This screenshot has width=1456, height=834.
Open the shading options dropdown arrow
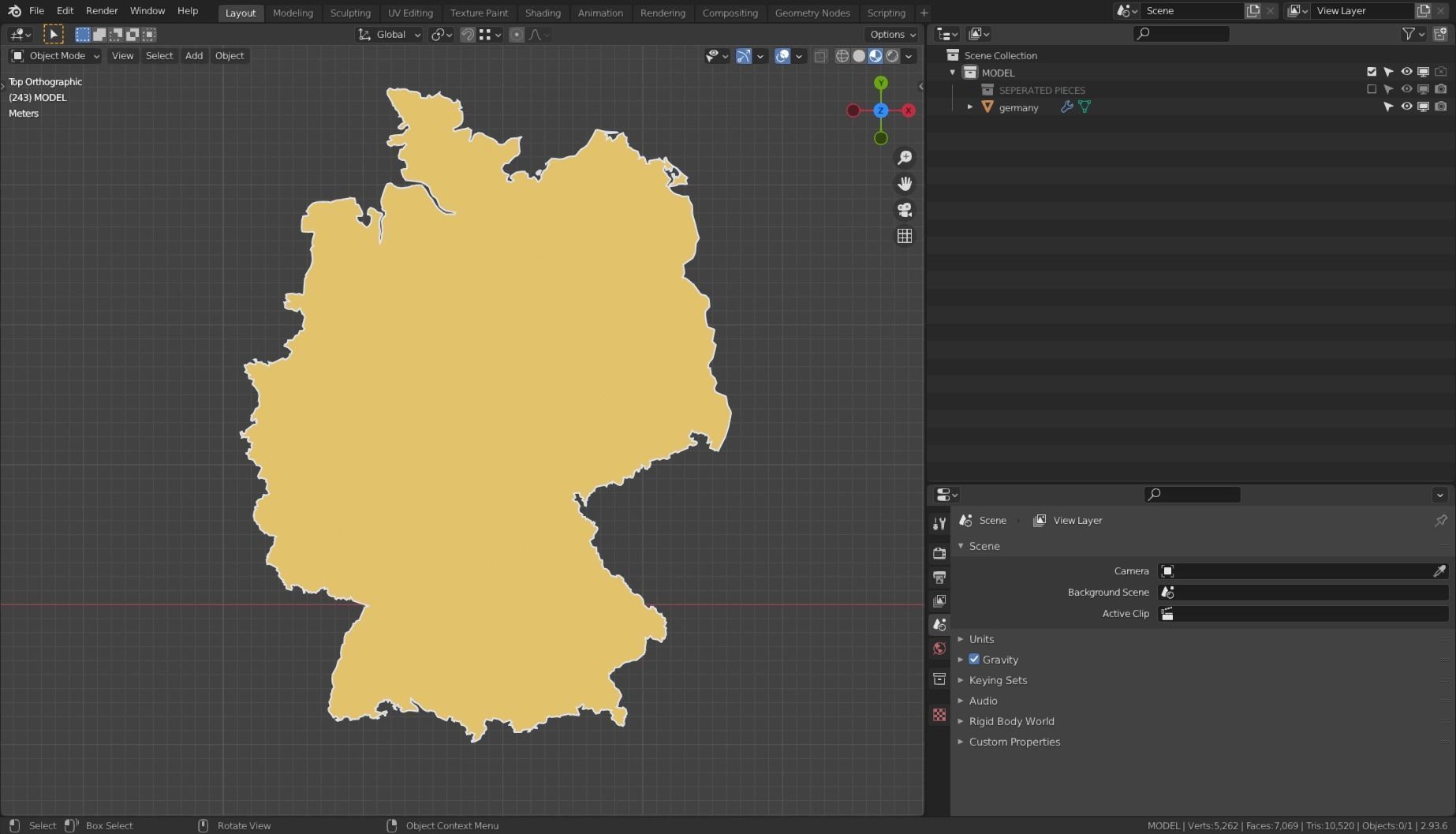pos(909,56)
